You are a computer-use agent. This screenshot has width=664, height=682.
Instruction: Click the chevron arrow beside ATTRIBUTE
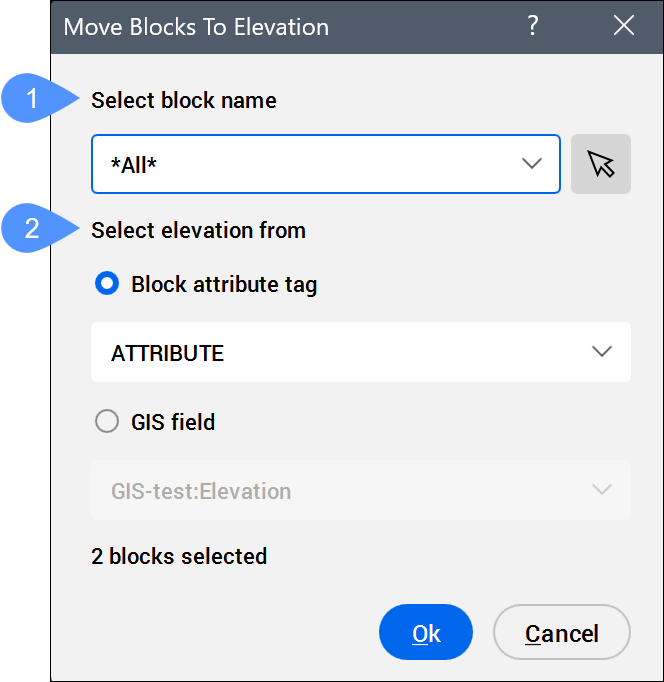click(x=601, y=352)
